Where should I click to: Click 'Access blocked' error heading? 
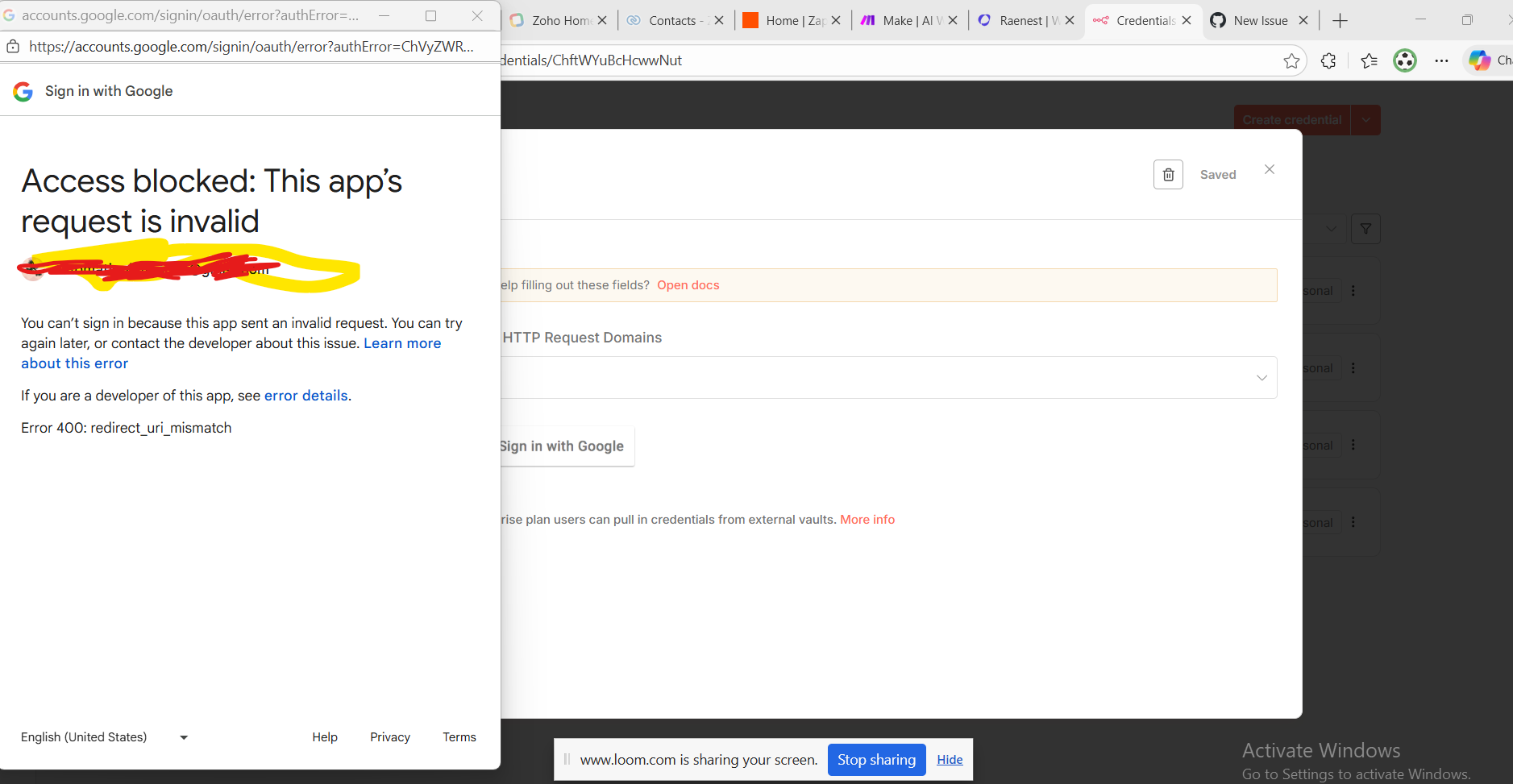click(x=211, y=201)
